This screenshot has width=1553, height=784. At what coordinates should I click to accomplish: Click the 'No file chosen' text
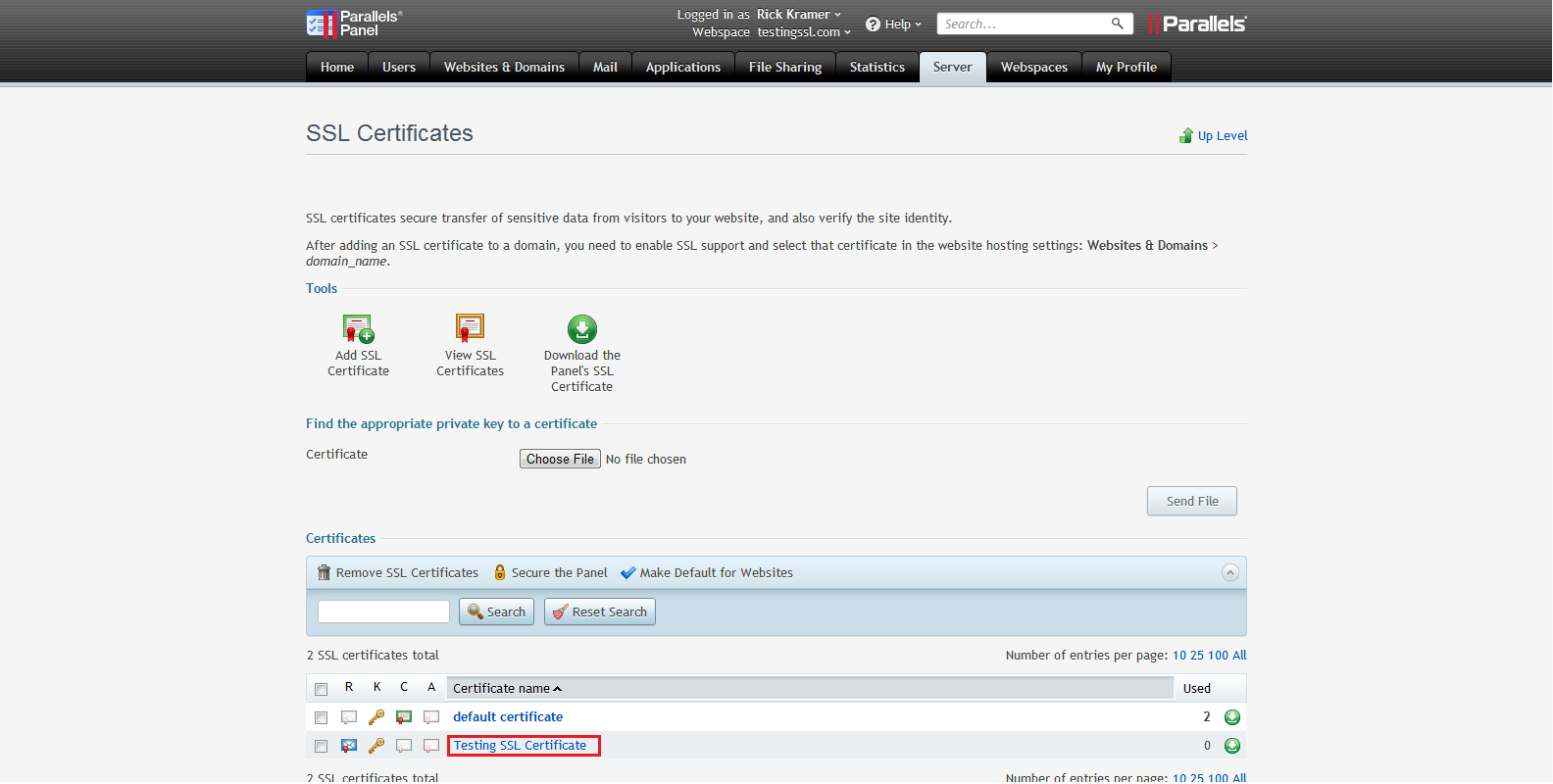[646, 459]
